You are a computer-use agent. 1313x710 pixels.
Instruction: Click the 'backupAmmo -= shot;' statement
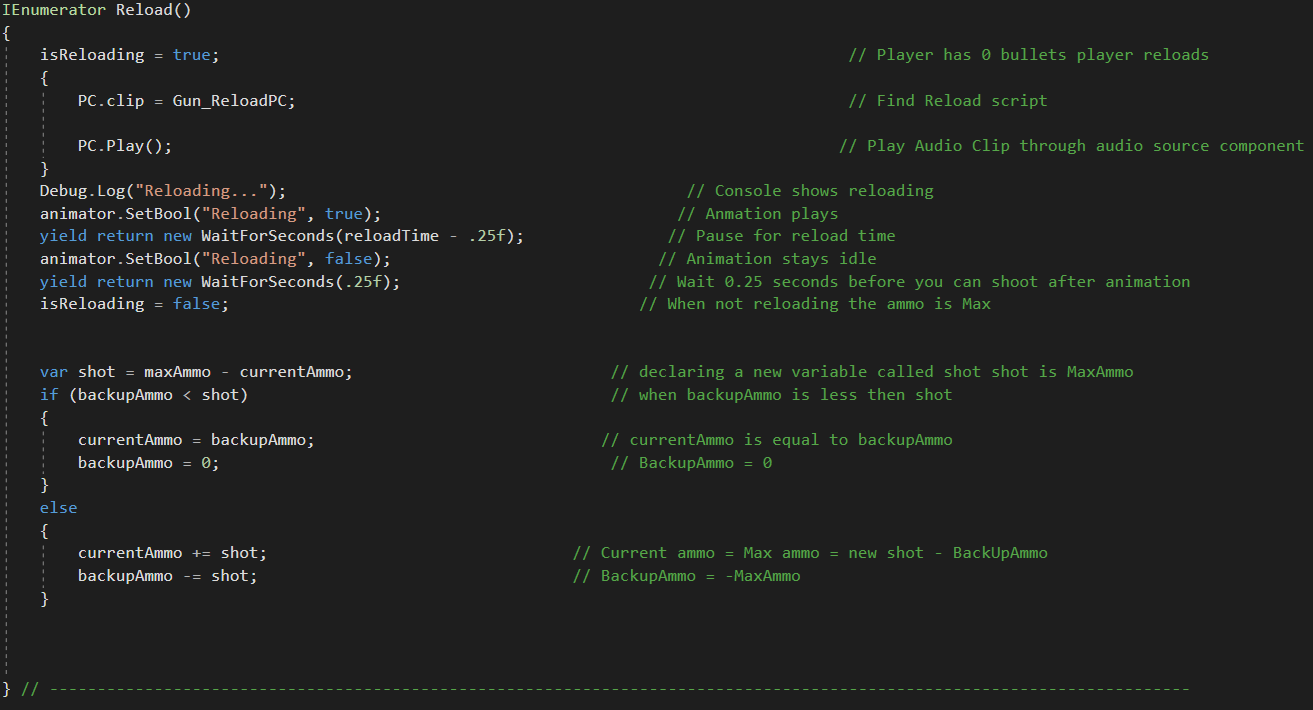(x=167, y=576)
